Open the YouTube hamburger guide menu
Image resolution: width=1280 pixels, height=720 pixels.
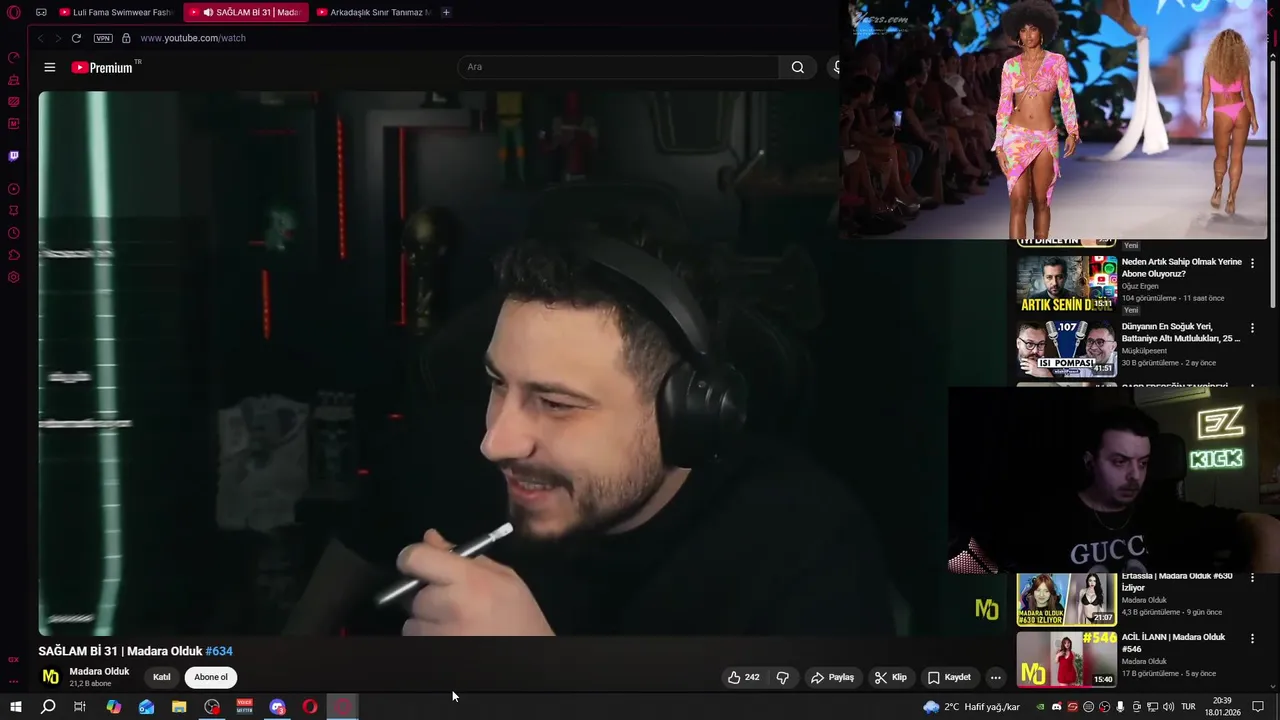(50, 67)
